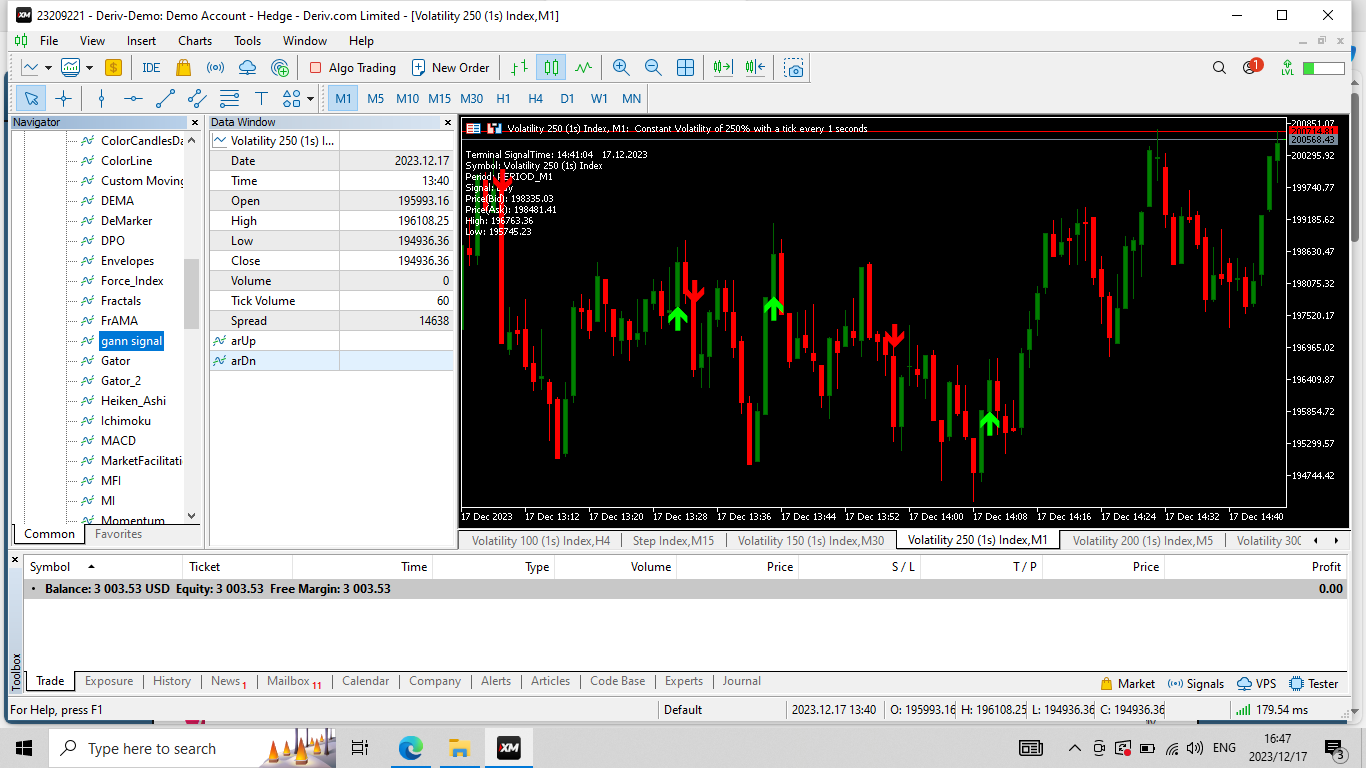The width and height of the screenshot is (1366, 768).
Task: Switch timeframe to M30
Action: (471, 98)
